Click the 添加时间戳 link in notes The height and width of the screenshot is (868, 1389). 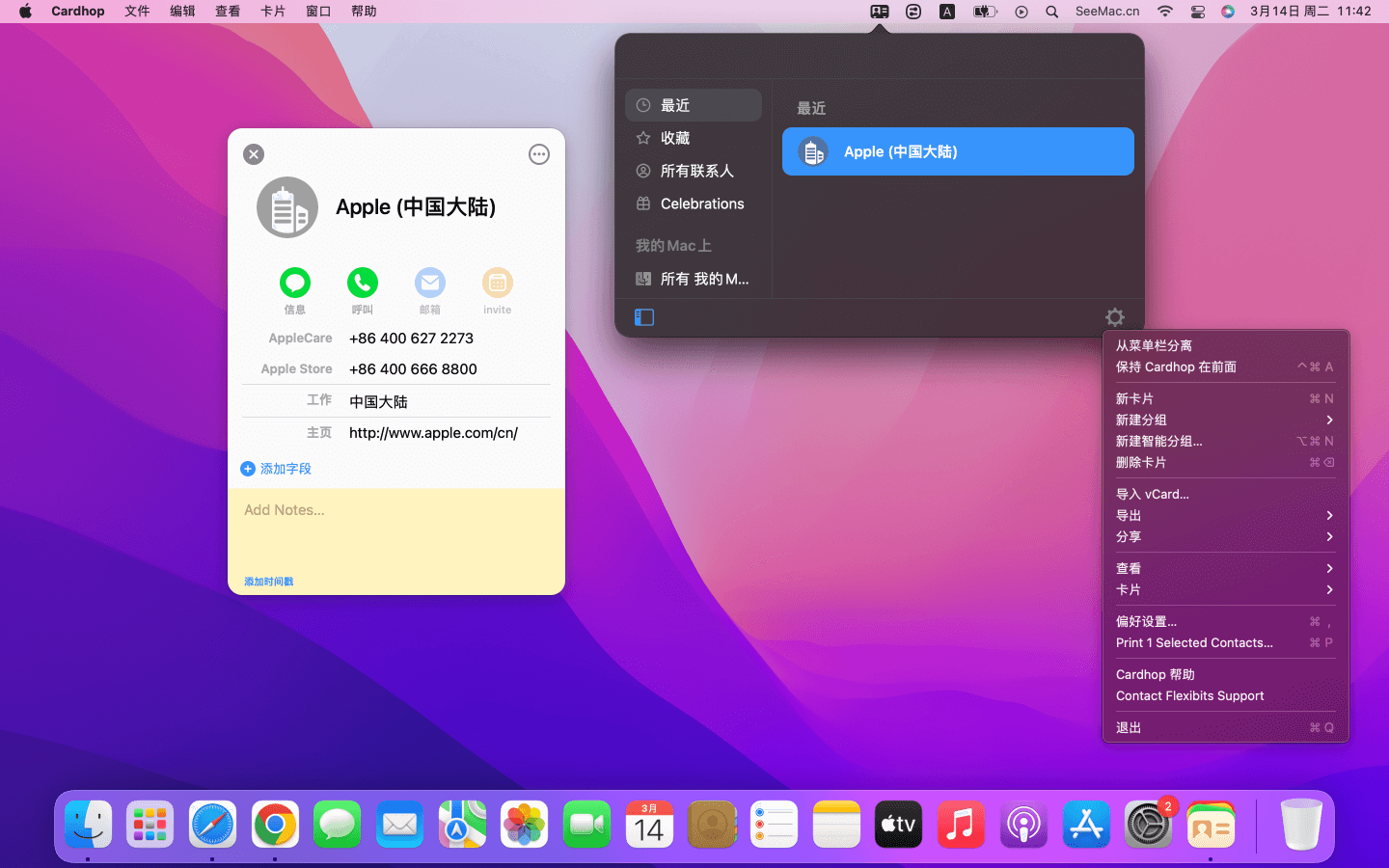pos(268,582)
